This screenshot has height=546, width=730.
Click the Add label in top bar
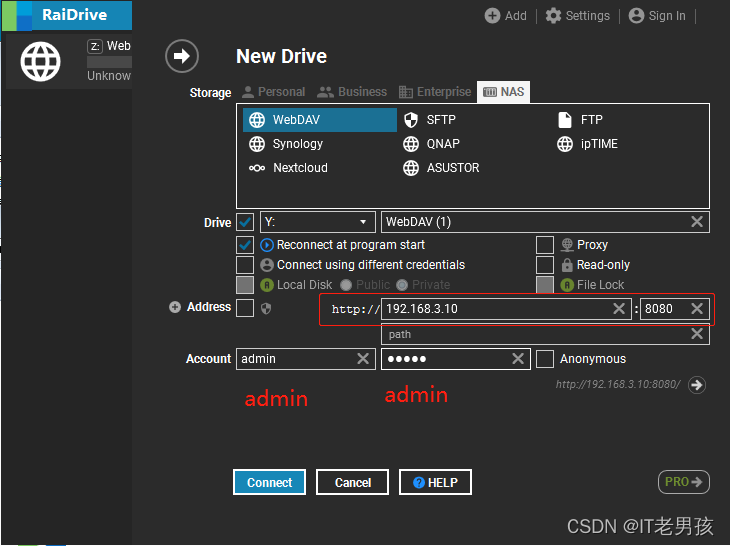point(516,16)
